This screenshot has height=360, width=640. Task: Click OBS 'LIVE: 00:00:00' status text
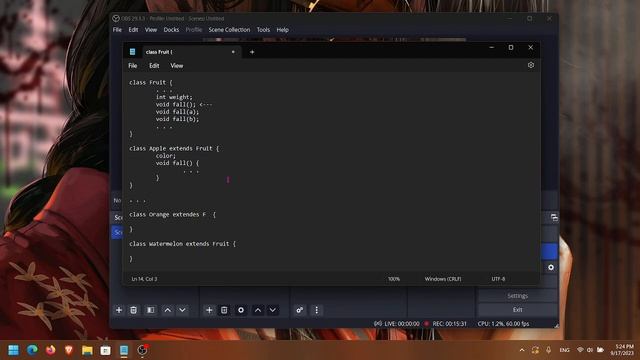click(x=402, y=324)
